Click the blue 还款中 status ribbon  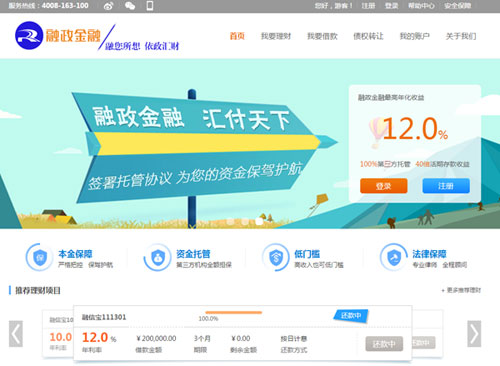click(351, 315)
